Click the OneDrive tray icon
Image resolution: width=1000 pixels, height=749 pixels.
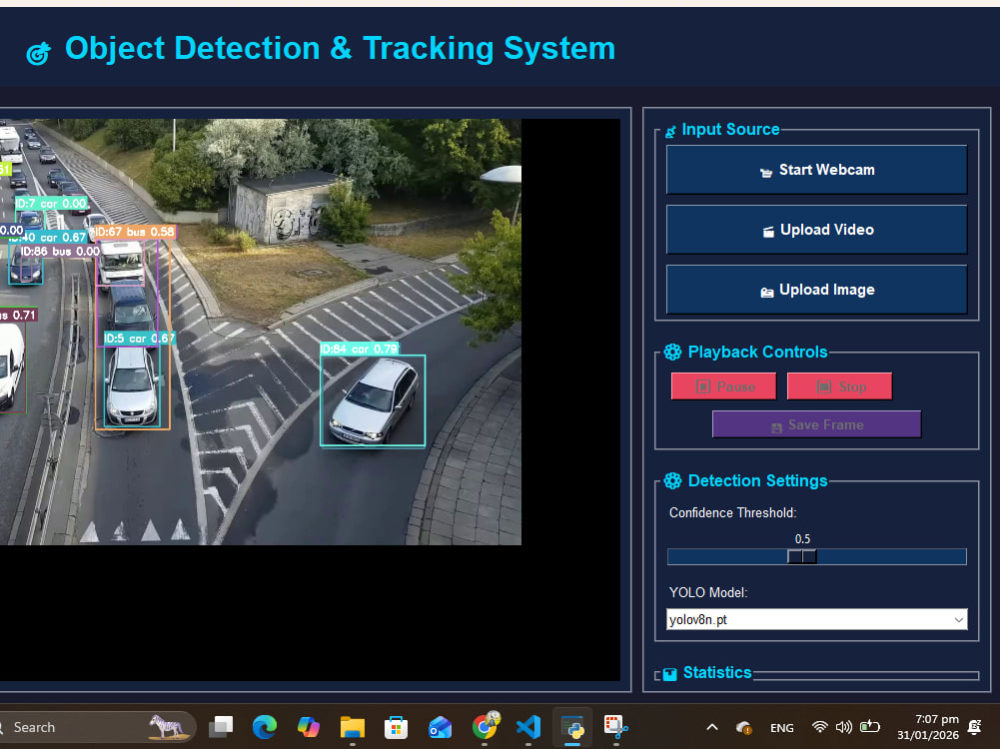click(743, 728)
